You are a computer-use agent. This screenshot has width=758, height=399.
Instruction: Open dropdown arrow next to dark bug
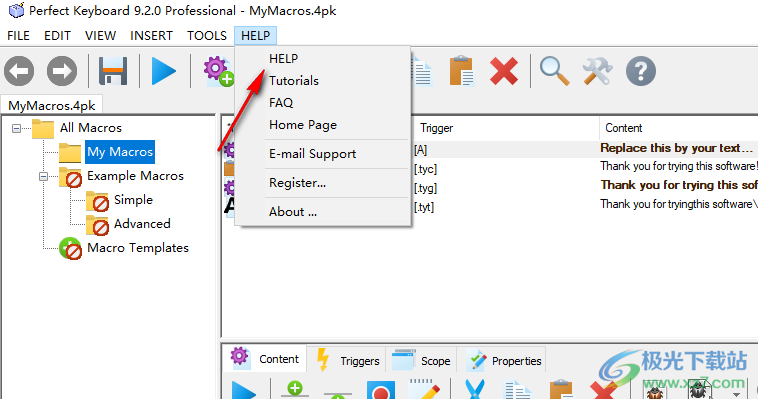[736, 394]
